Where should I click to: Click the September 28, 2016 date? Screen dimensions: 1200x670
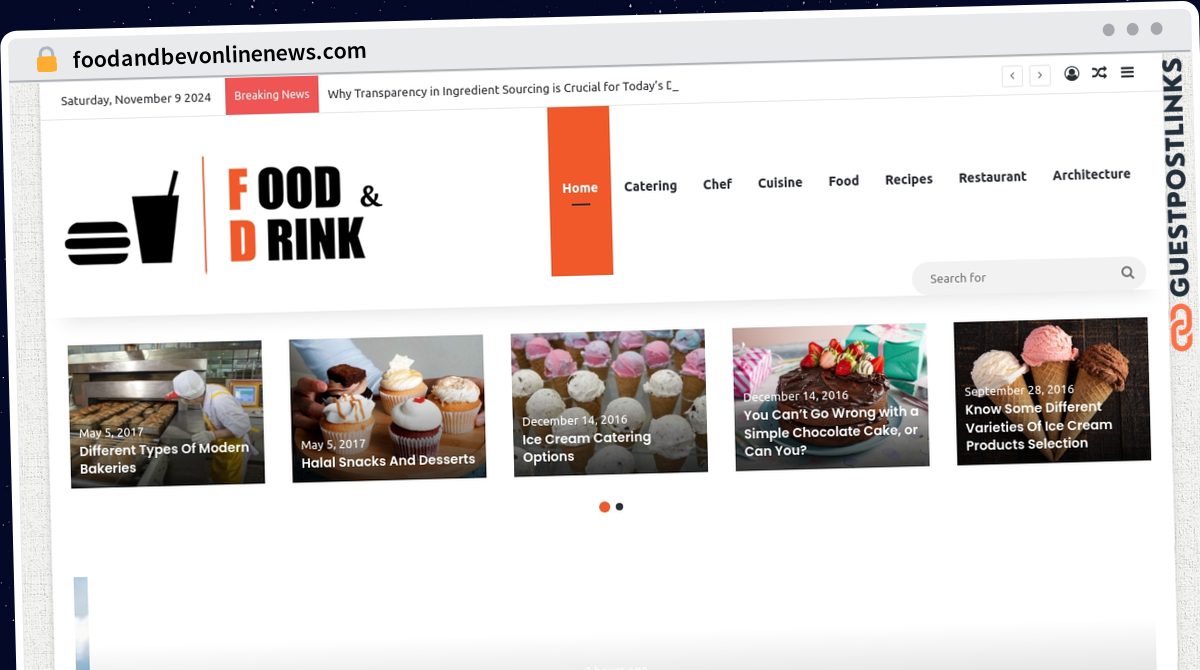(x=1019, y=390)
